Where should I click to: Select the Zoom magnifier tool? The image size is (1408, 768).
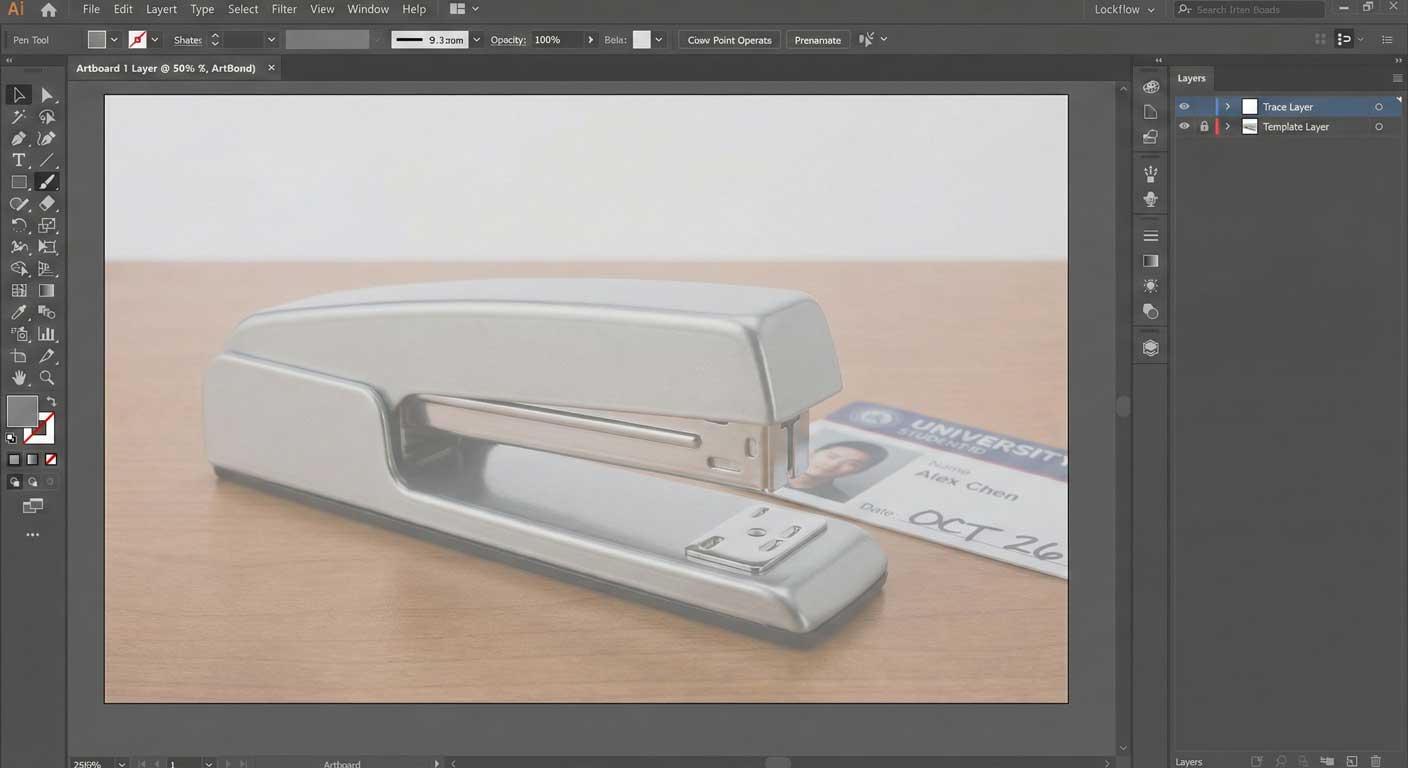tap(47, 378)
